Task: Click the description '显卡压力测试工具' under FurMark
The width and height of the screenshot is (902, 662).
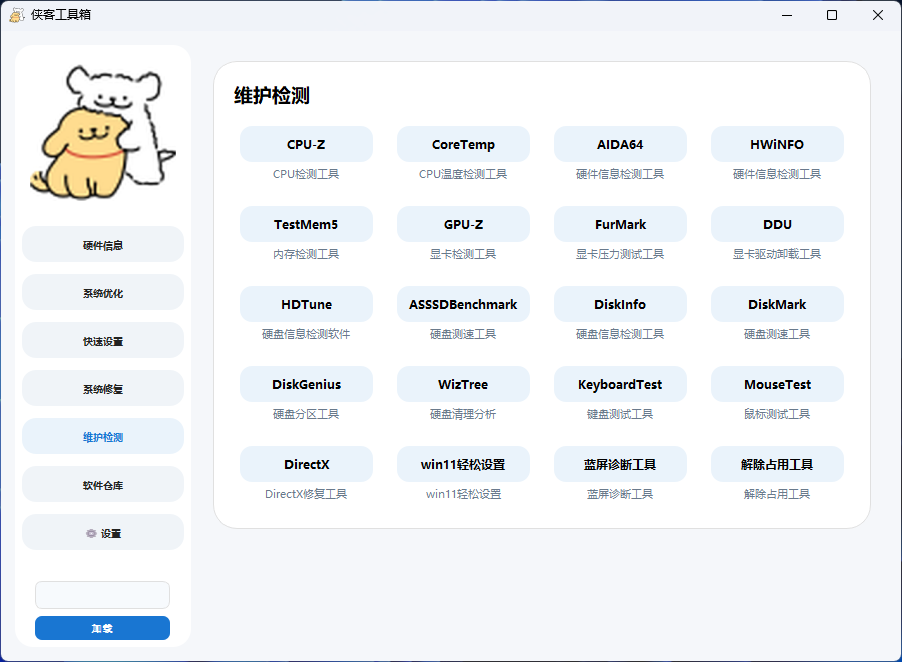Action: [620, 254]
